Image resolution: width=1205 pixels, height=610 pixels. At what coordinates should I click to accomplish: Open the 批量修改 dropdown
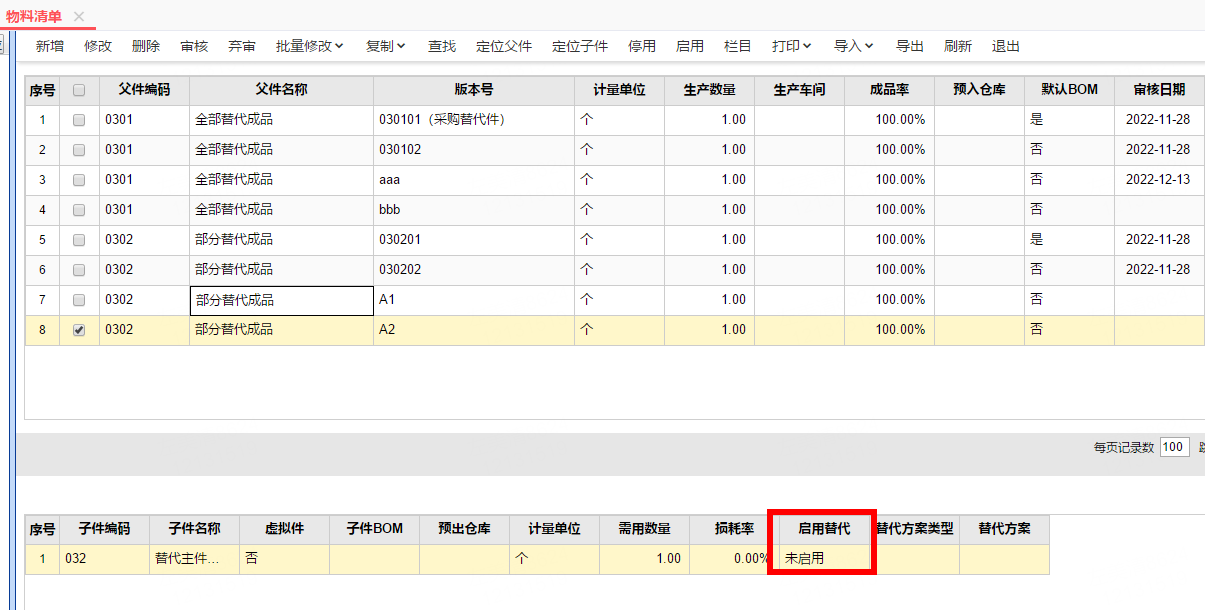(310, 46)
